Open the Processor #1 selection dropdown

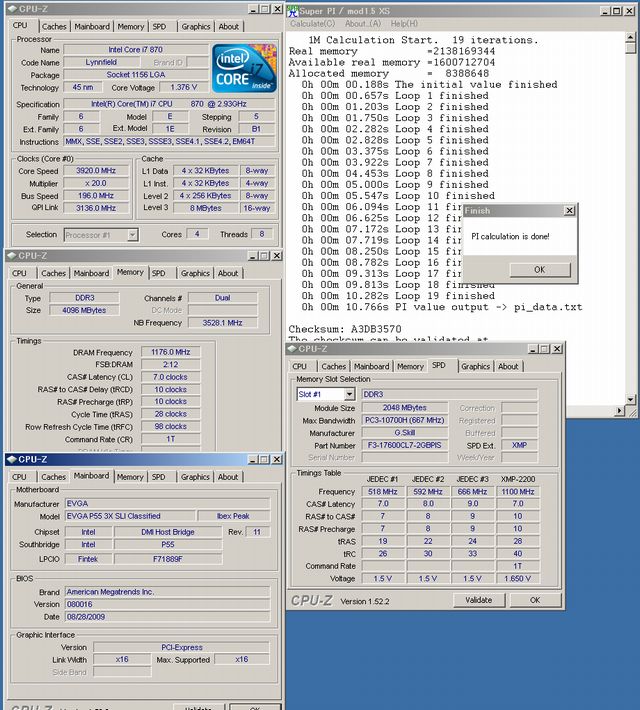(132, 235)
